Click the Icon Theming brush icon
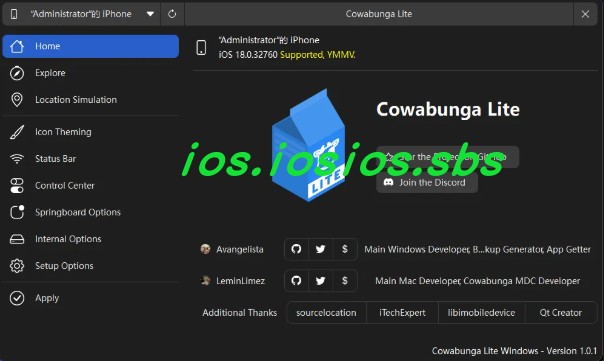This screenshot has width=605, height=361. [x=17, y=132]
